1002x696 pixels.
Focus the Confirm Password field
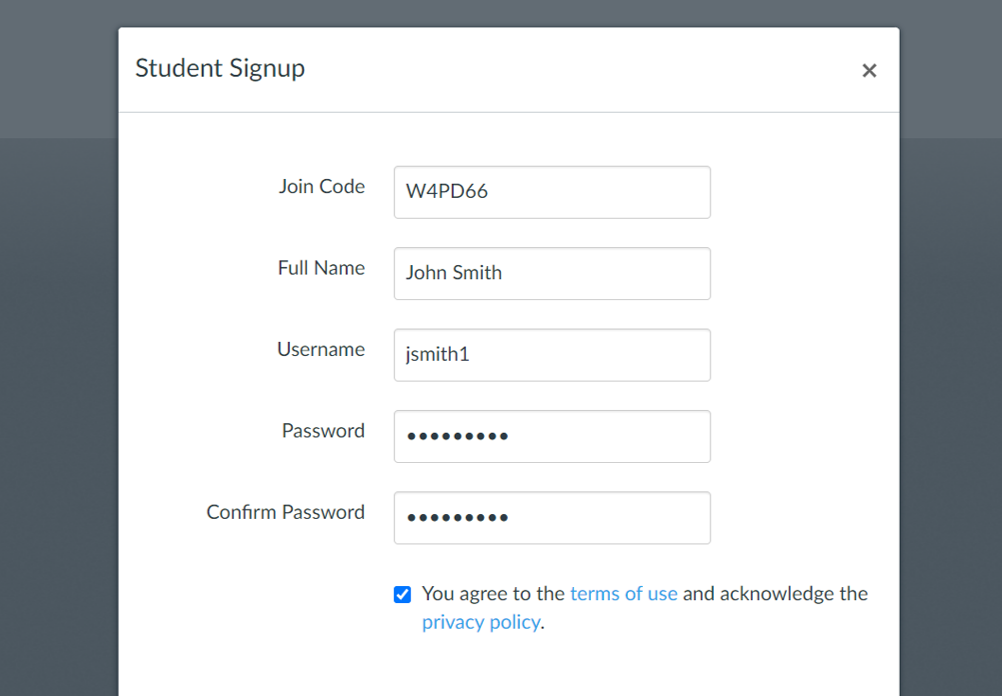coord(552,518)
